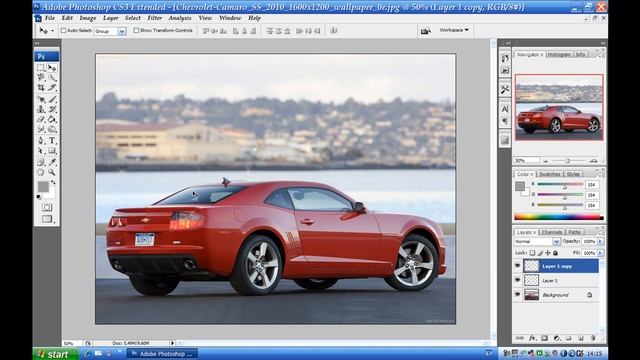The width and height of the screenshot is (640, 360).
Task: Change the screen mode in toolbox
Action: [x=48, y=219]
